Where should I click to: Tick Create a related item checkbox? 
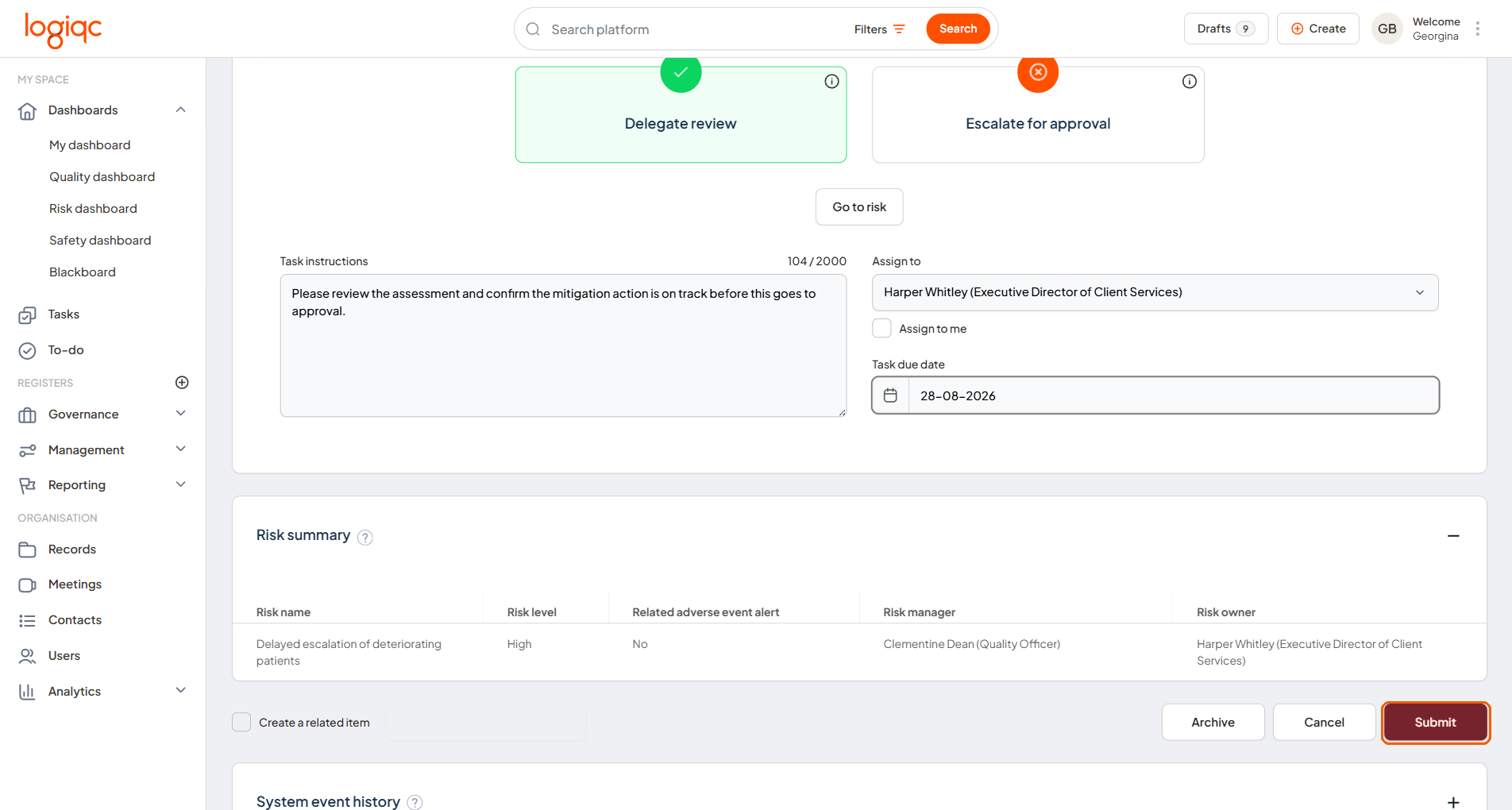[x=241, y=722]
